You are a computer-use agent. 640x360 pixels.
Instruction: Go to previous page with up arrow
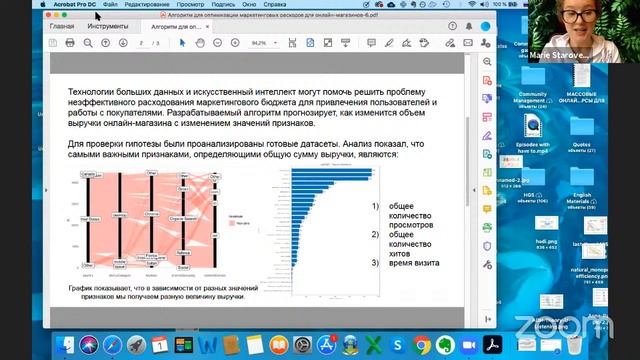(x=105, y=43)
